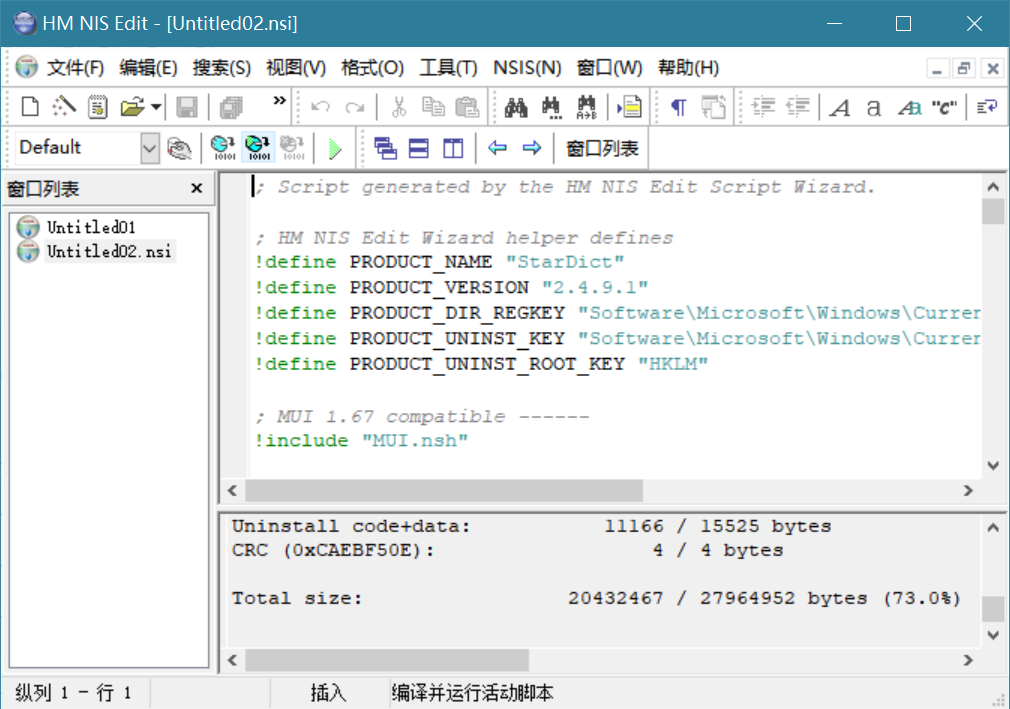Image resolution: width=1010 pixels, height=709 pixels.
Task: Open the NSIS(N) menu
Action: click(527, 68)
